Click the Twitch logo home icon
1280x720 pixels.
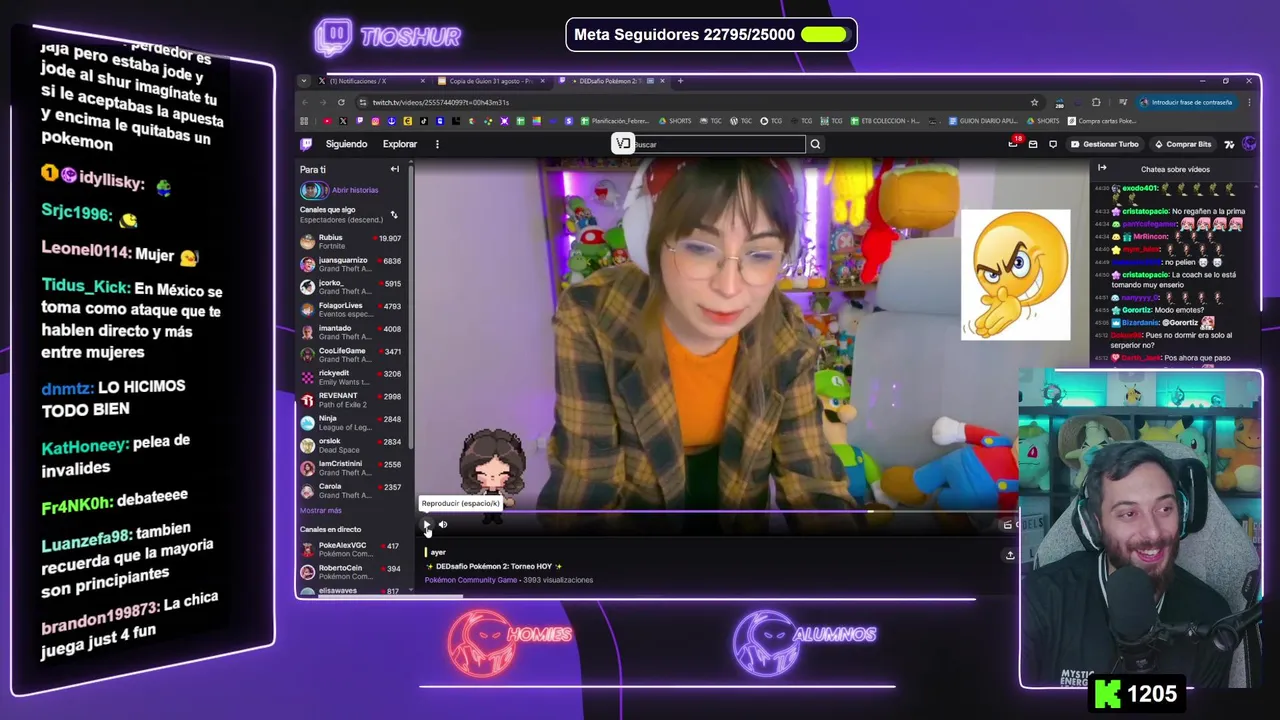point(306,144)
